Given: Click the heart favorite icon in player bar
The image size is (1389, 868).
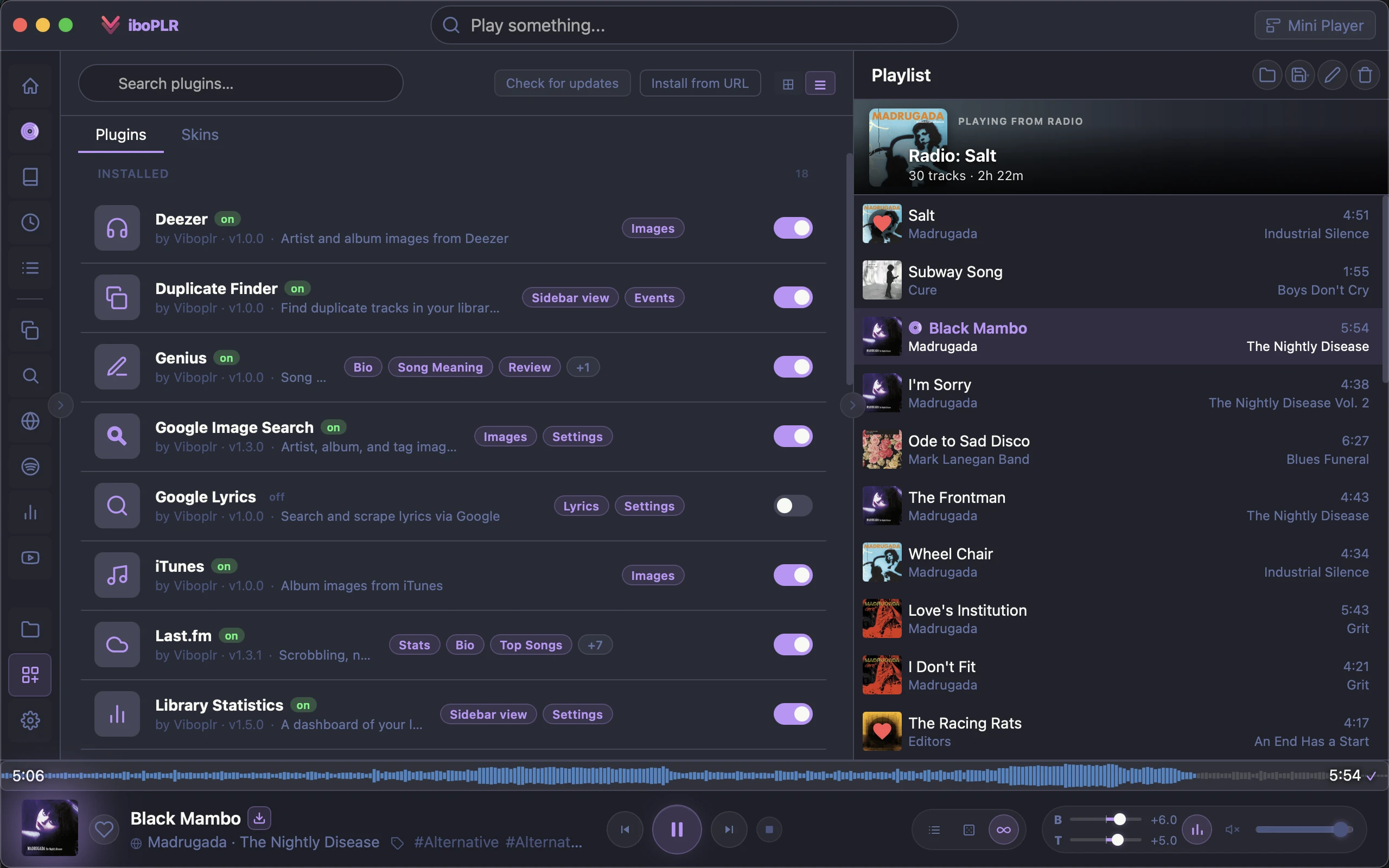Looking at the screenshot, I should tap(104, 829).
